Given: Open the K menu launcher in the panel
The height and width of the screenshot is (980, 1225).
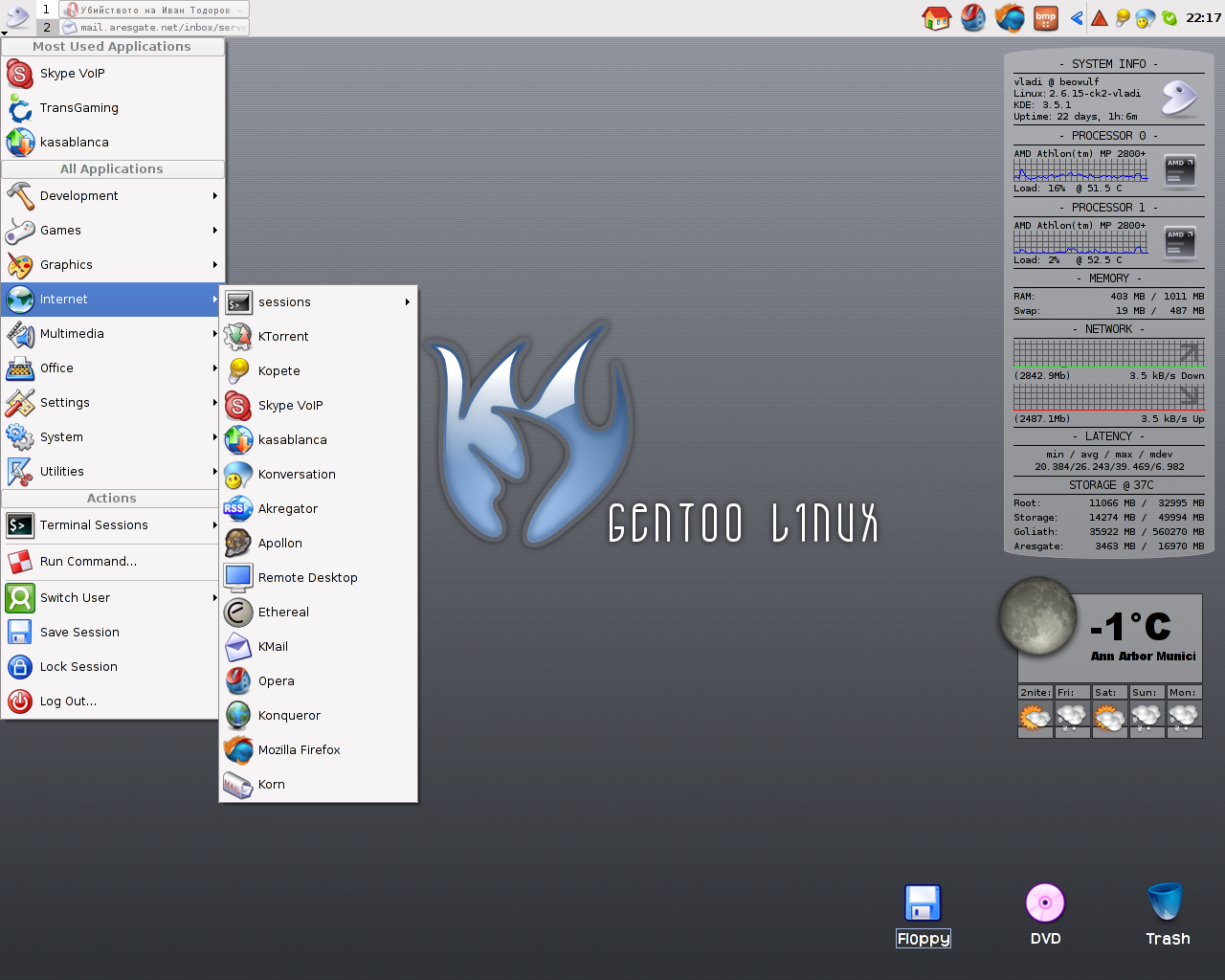Looking at the screenshot, I should click(17, 16).
